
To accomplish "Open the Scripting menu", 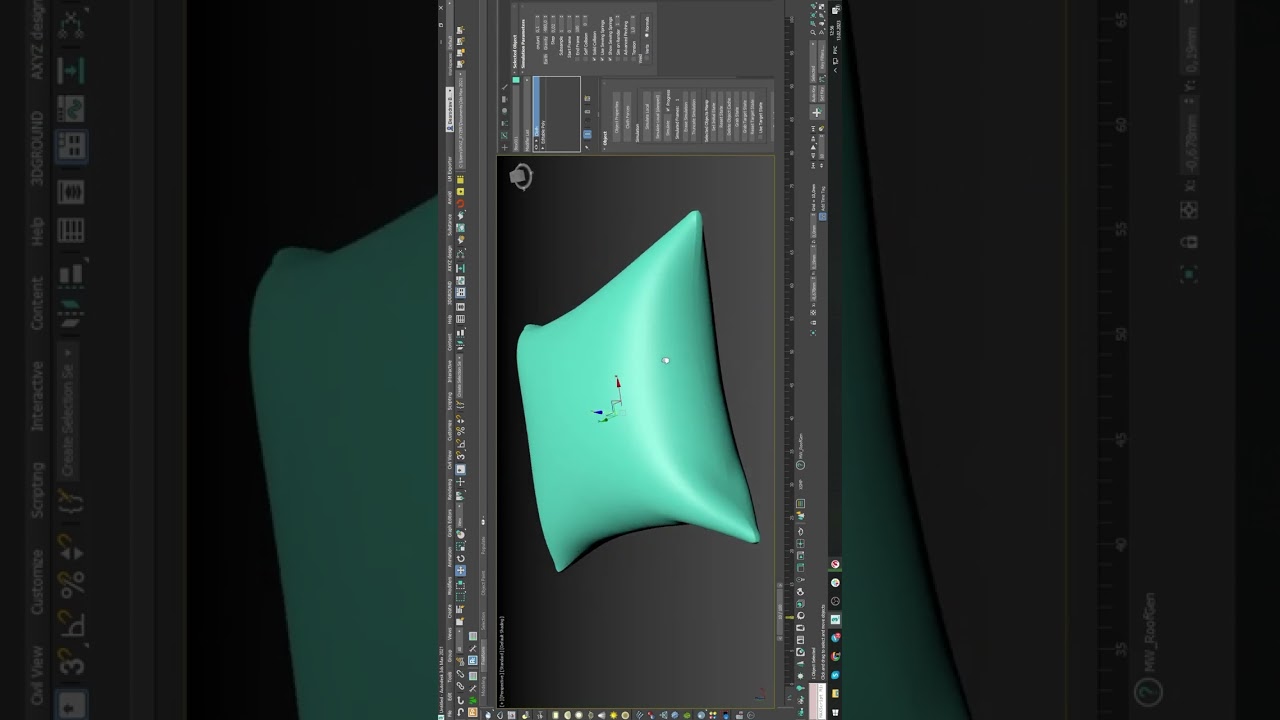I will tap(450, 400).
